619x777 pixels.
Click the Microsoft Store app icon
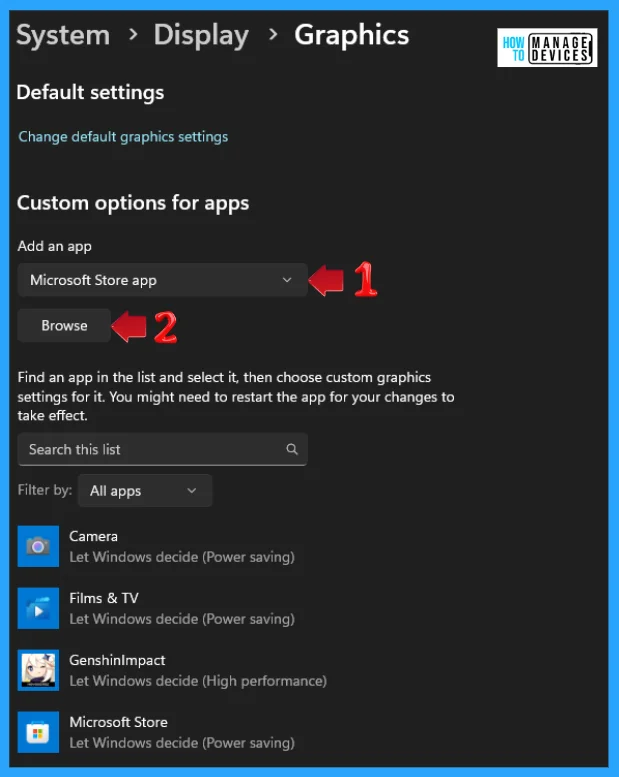point(38,732)
